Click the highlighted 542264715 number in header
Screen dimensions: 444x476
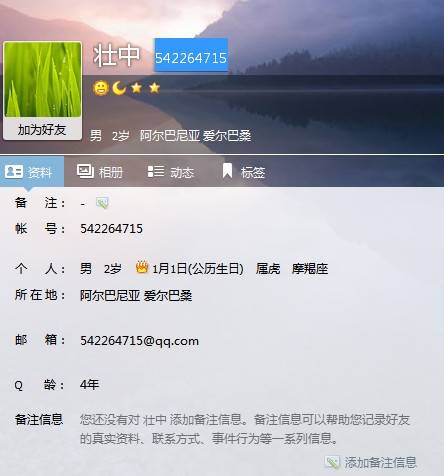coord(191,55)
